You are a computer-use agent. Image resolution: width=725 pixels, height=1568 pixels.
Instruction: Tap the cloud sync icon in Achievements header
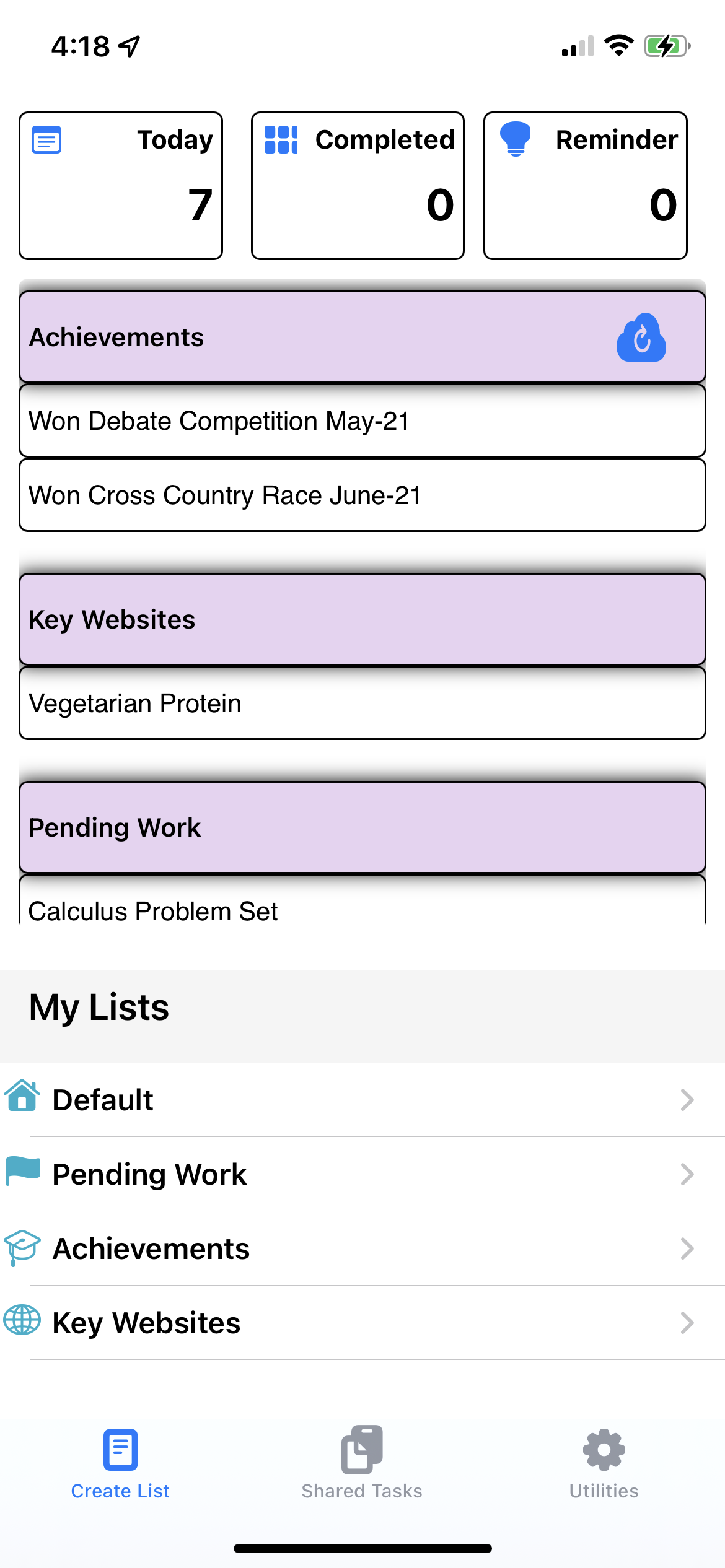(641, 338)
